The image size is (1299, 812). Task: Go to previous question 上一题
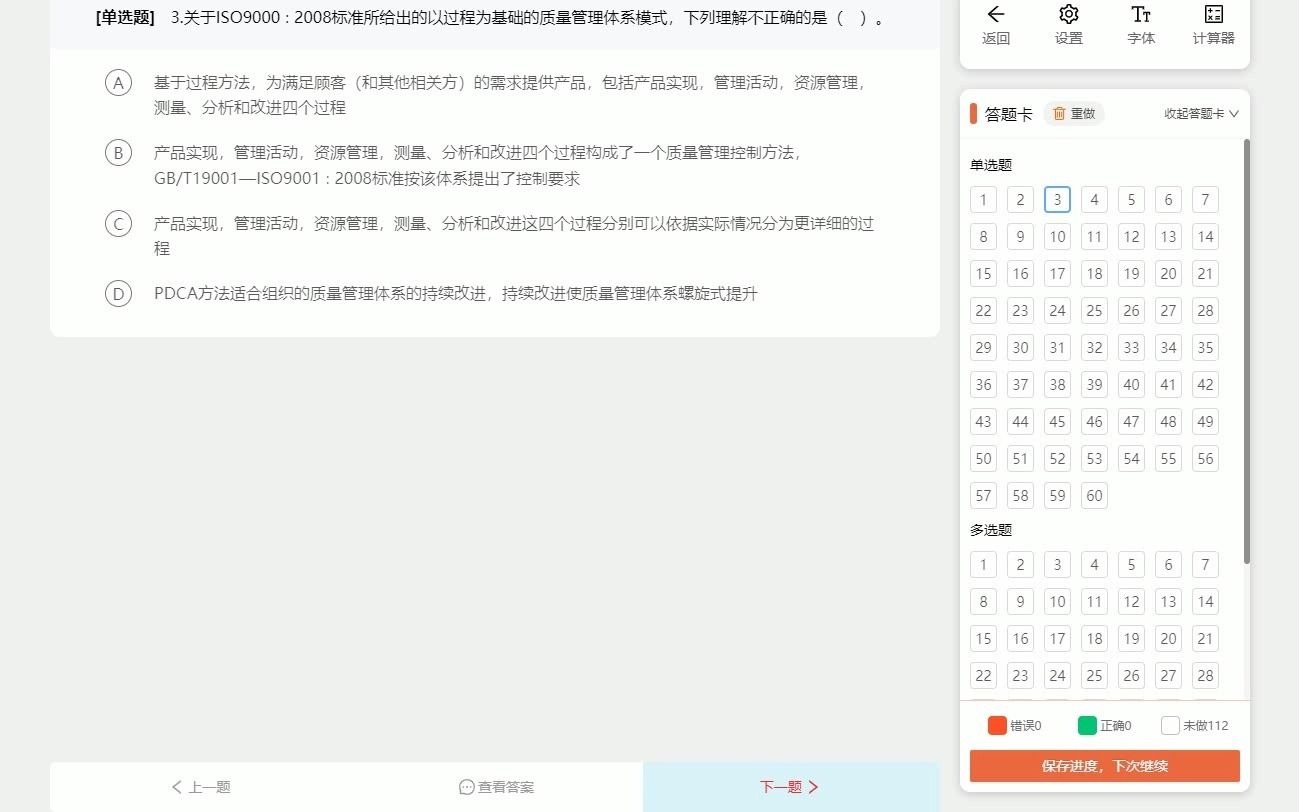pyautogui.click(x=200, y=787)
